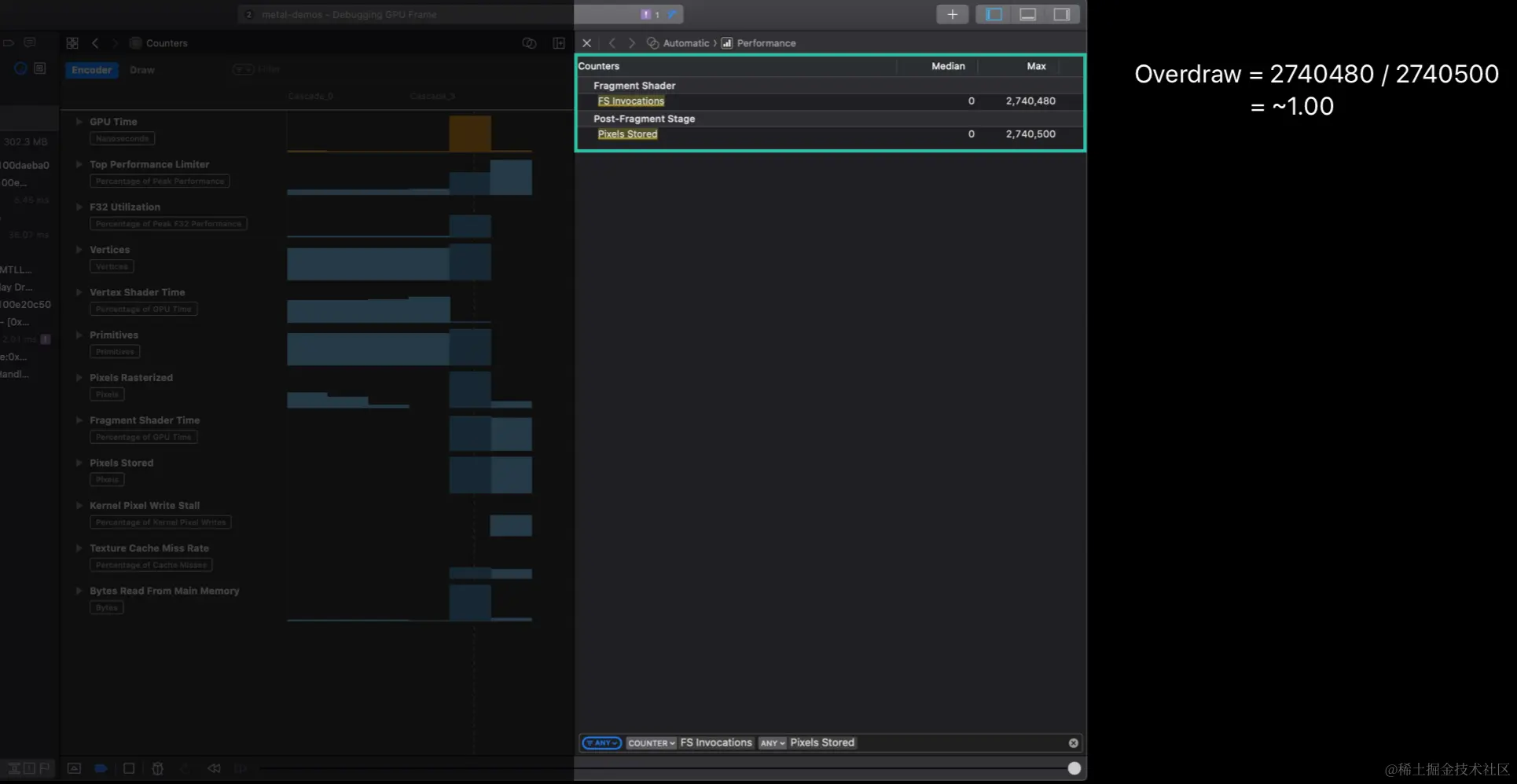Expand the Vertices counter row
This screenshot has width=1517, height=784.
coord(79,250)
